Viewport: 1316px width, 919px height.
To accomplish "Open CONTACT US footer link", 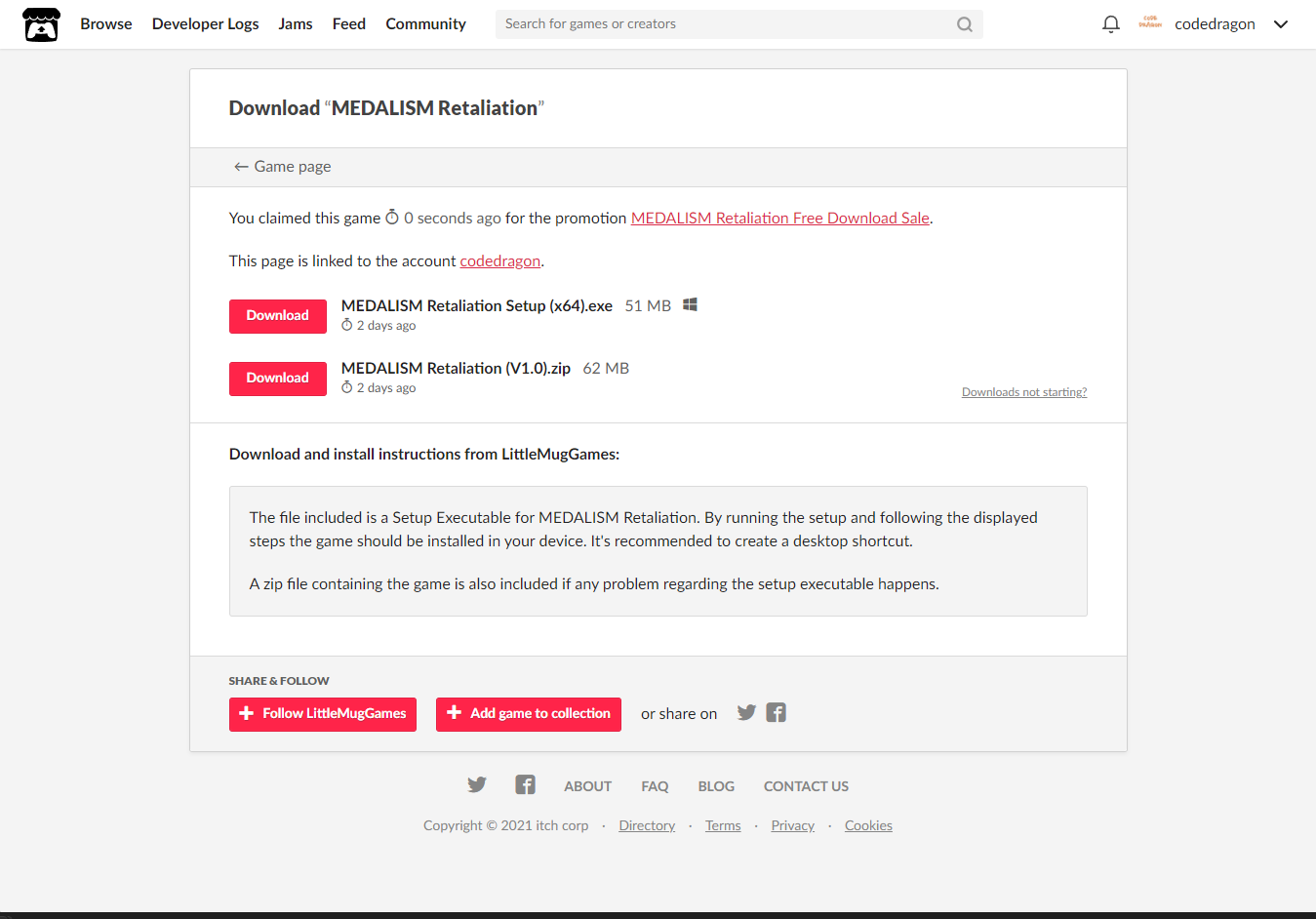I will (x=806, y=786).
